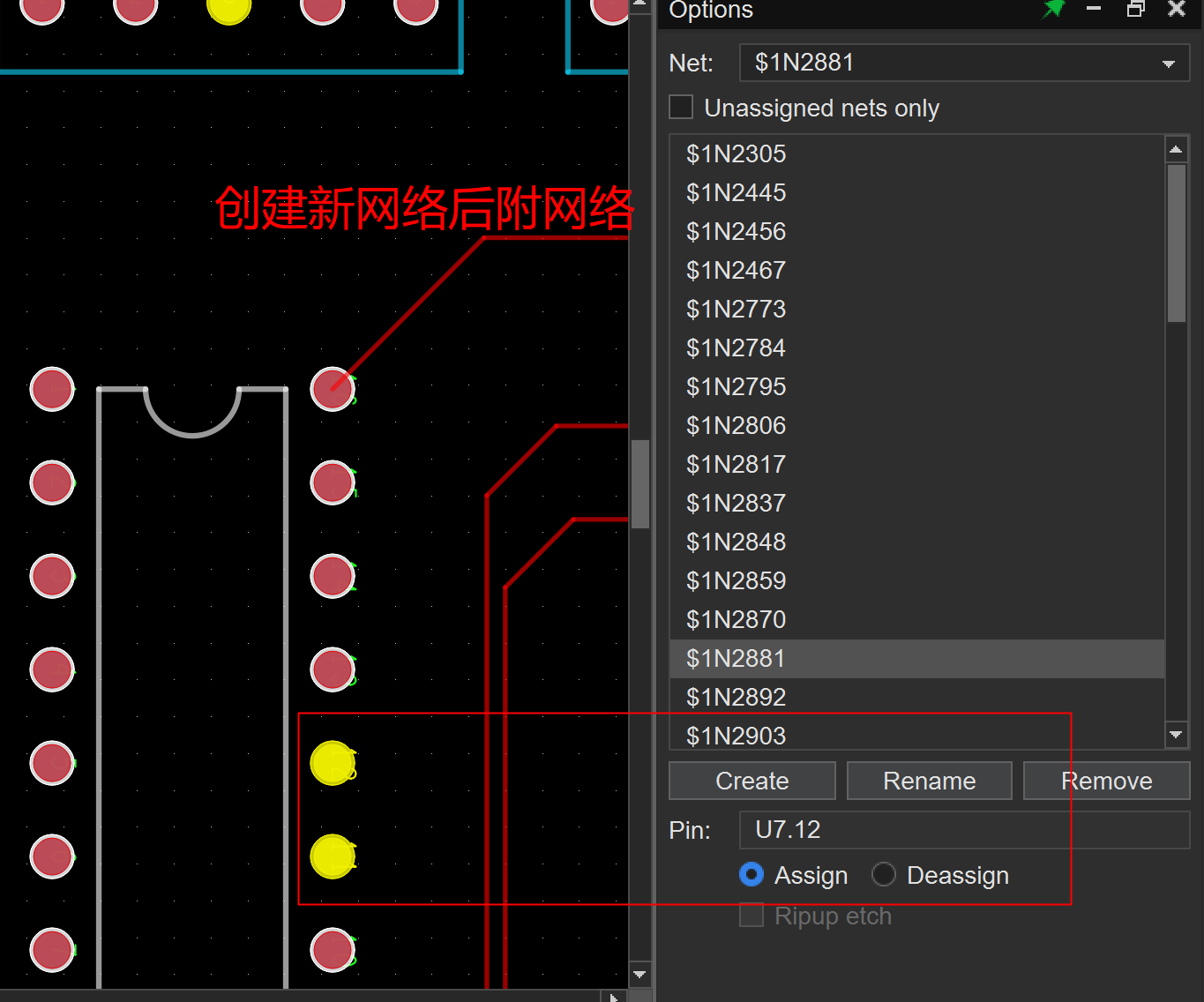Choose net $1N2892 from the list
Viewport: 1204px width, 1002px height.
click(736, 697)
